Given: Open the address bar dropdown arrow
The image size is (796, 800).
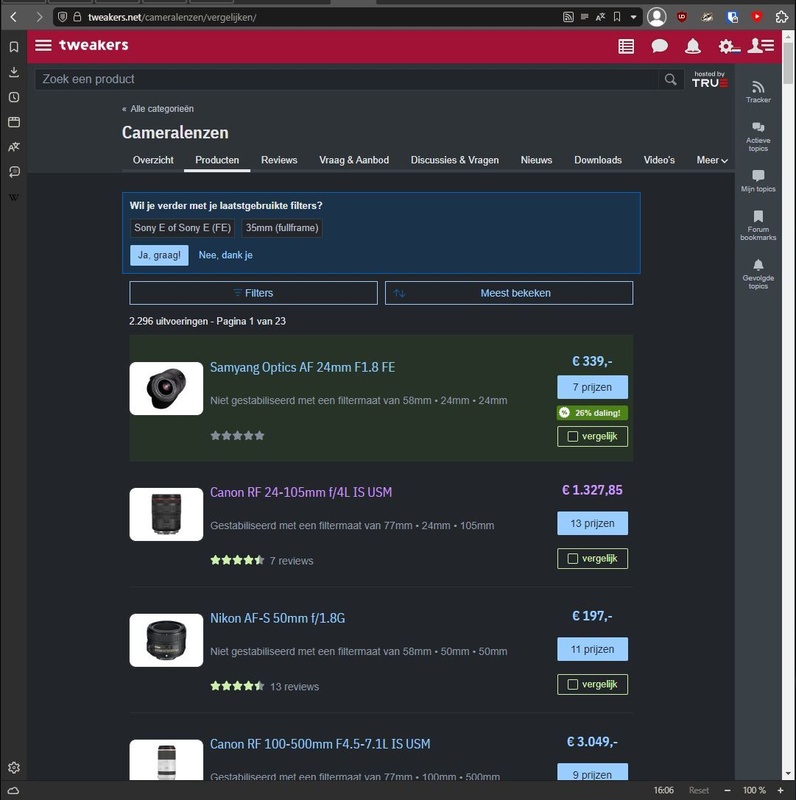Looking at the screenshot, I should click(633, 17).
